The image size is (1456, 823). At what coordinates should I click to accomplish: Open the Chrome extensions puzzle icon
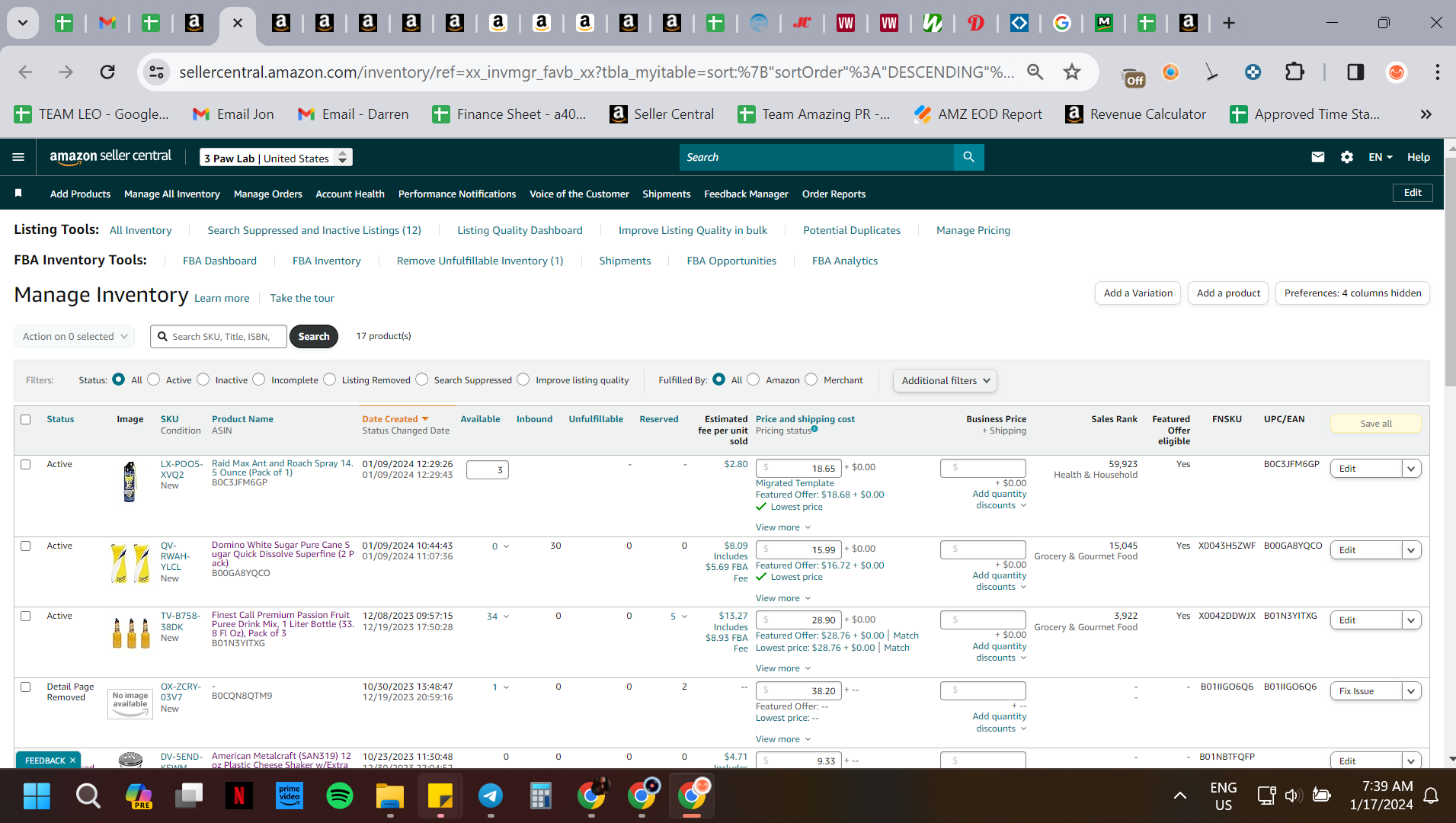(1294, 72)
